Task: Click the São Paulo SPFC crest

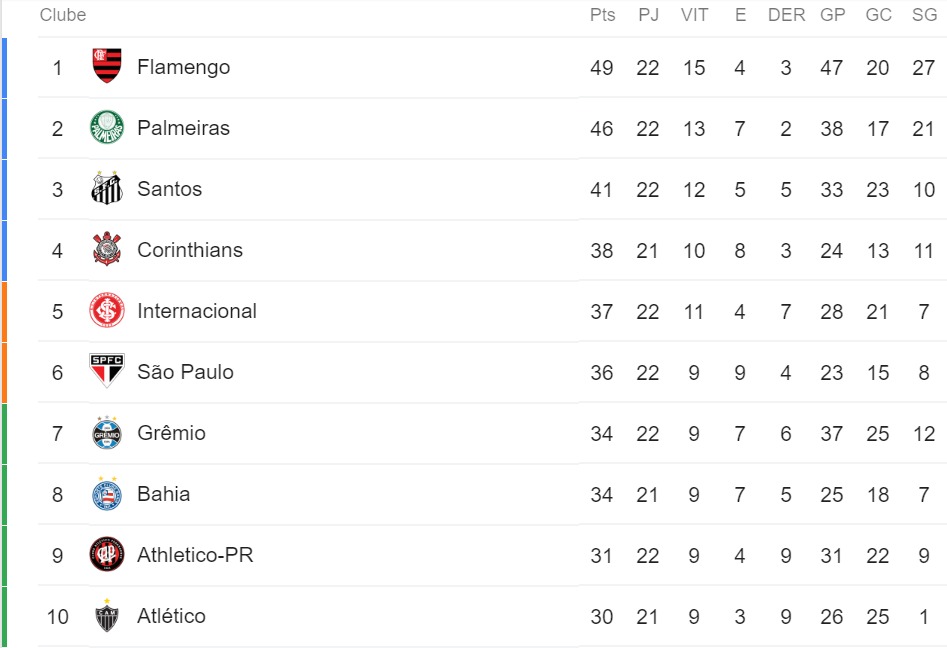Action: (x=107, y=370)
